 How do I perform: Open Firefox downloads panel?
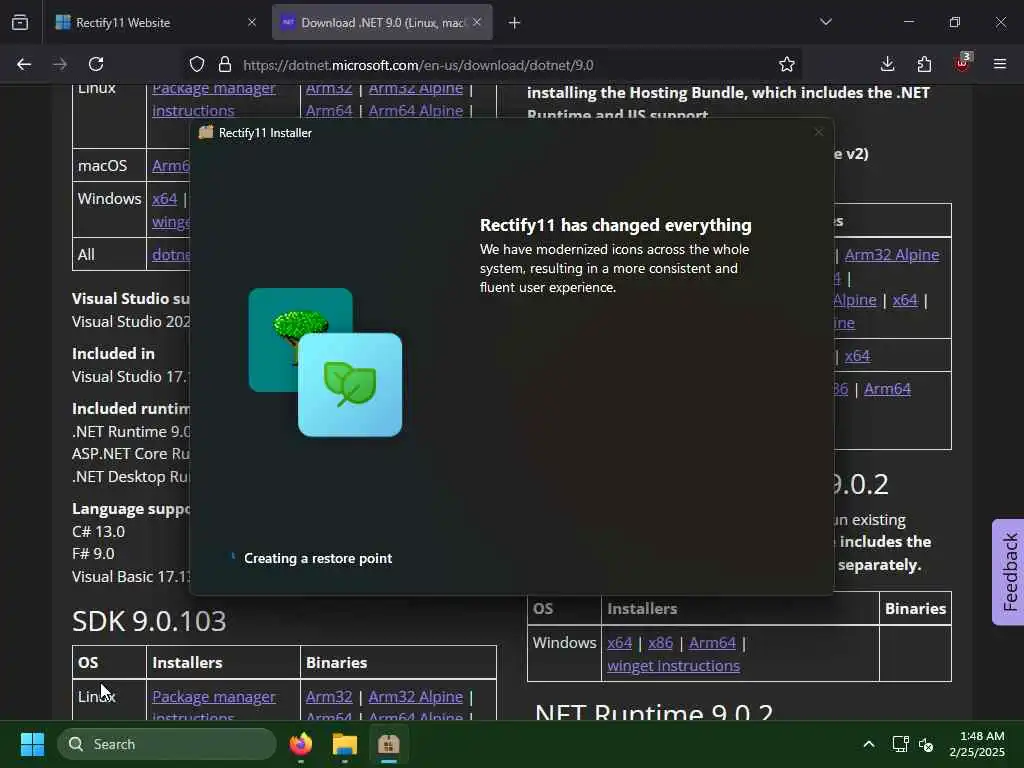[888, 64]
